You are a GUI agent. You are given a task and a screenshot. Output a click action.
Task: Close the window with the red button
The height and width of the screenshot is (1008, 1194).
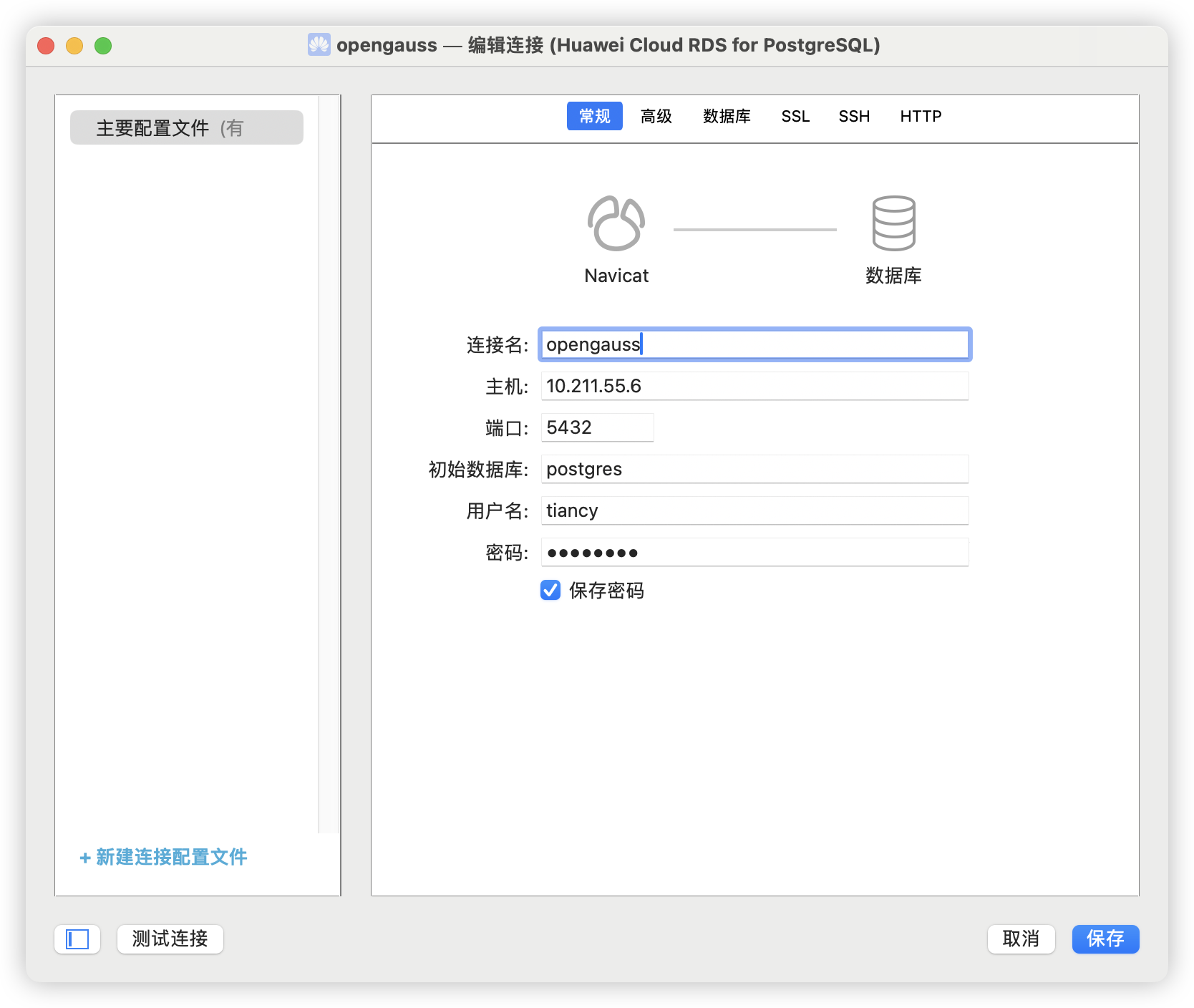point(46,46)
